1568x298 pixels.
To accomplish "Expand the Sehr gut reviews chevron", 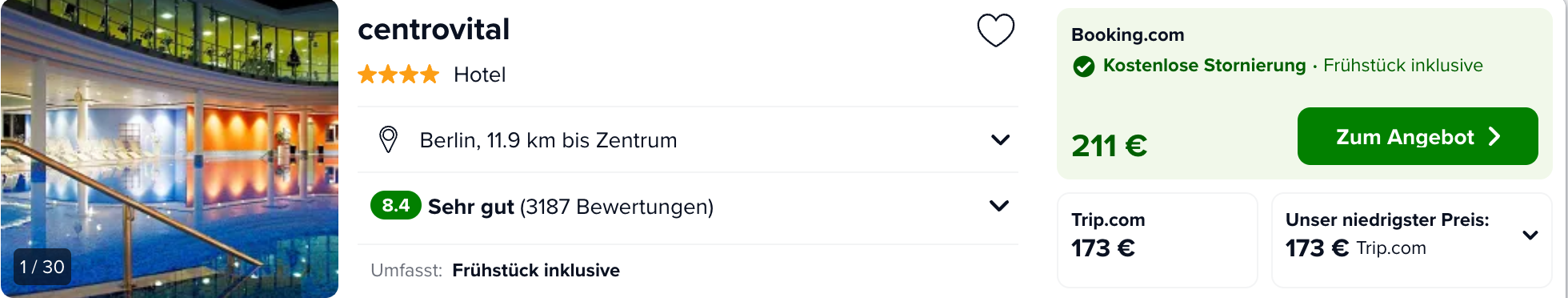I will [999, 206].
